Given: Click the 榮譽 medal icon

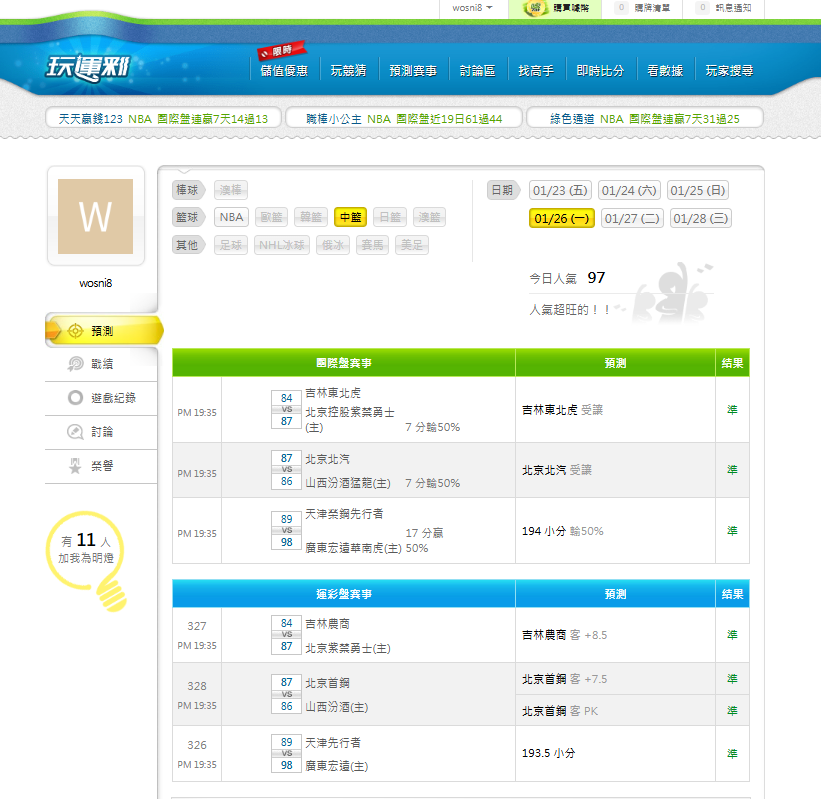Looking at the screenshot, I should [x=75, y=466].
